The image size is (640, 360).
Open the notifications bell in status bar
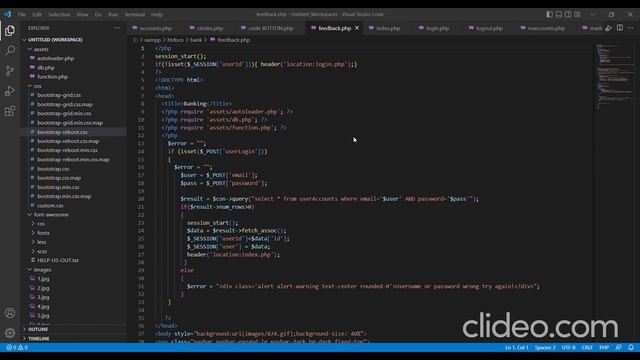click(631, 347)
